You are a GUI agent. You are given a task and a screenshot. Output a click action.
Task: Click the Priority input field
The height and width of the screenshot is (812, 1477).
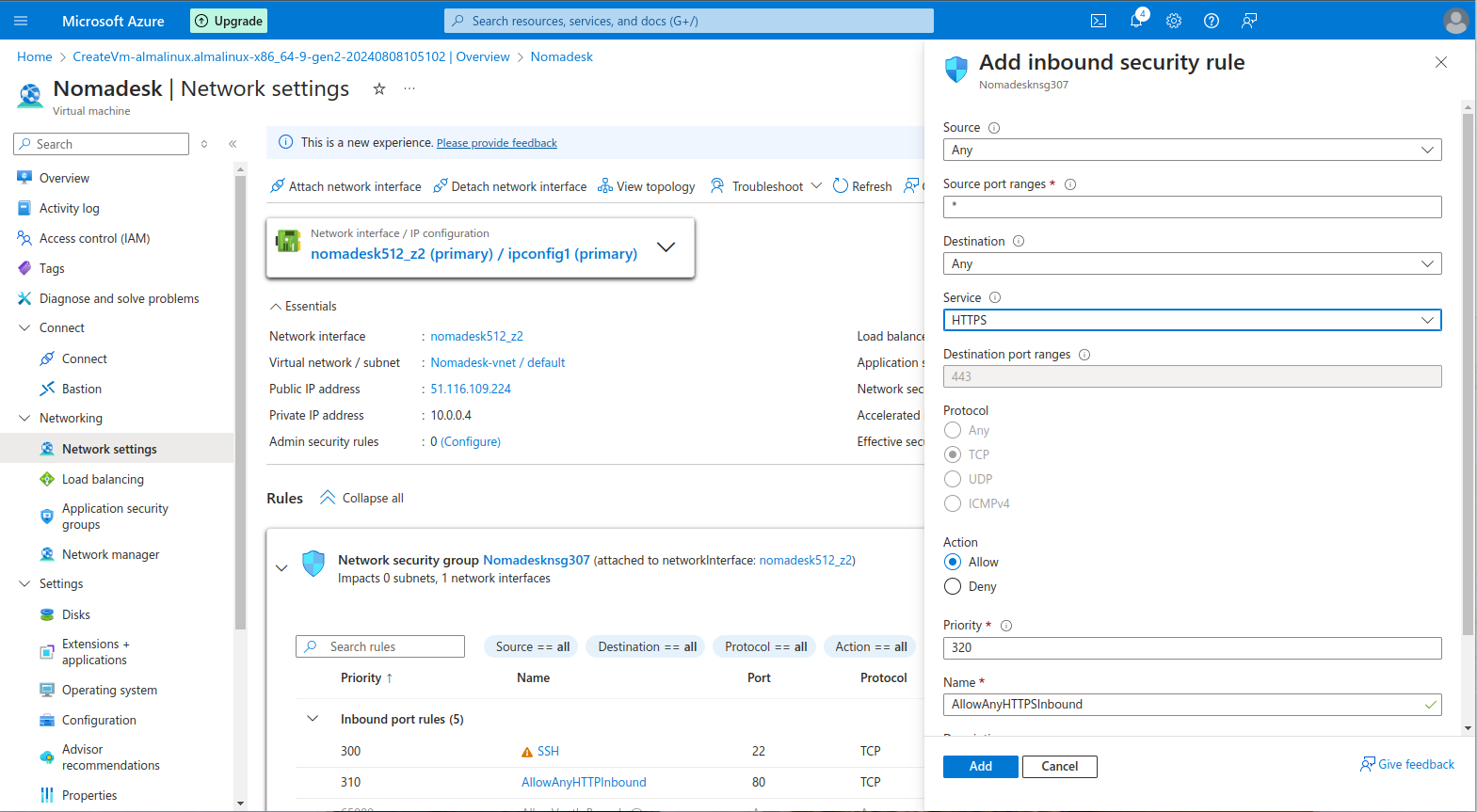1192,647
